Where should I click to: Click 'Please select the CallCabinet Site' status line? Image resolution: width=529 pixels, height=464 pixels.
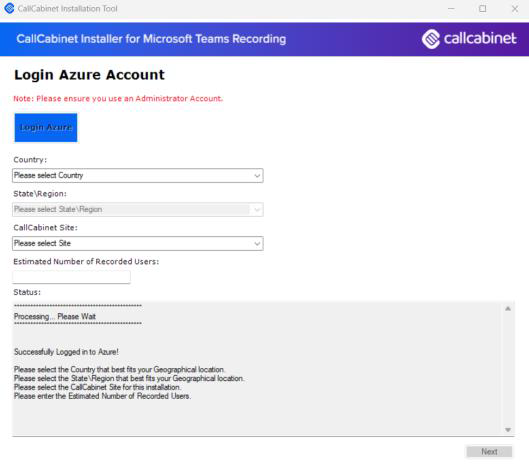[x=97, y=387]
